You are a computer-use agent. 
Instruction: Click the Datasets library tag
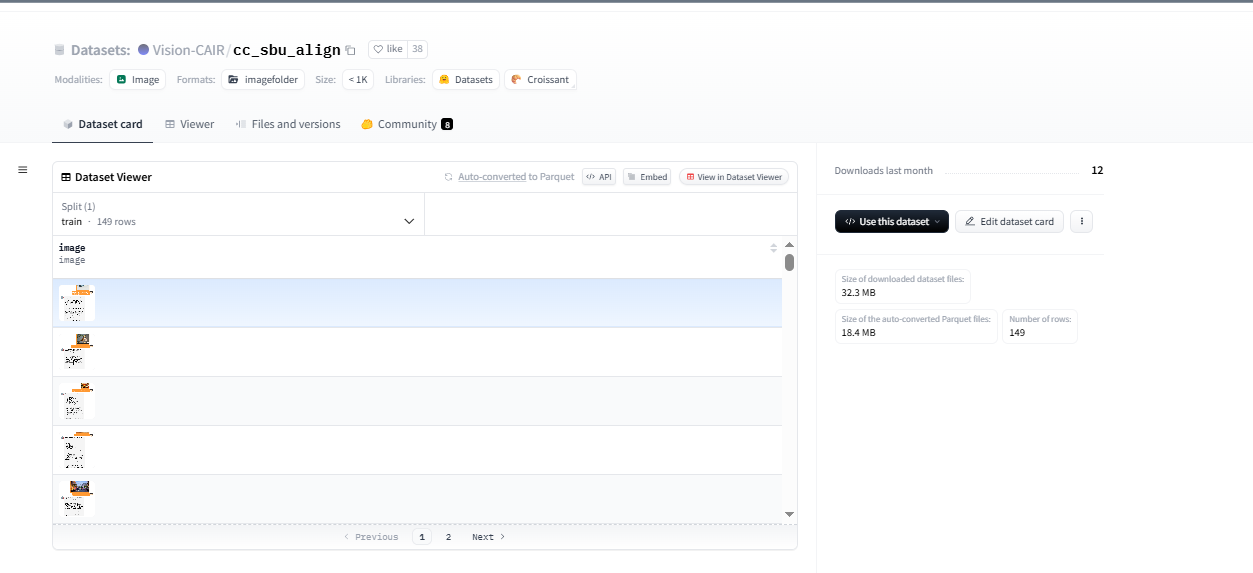point(466,80)
